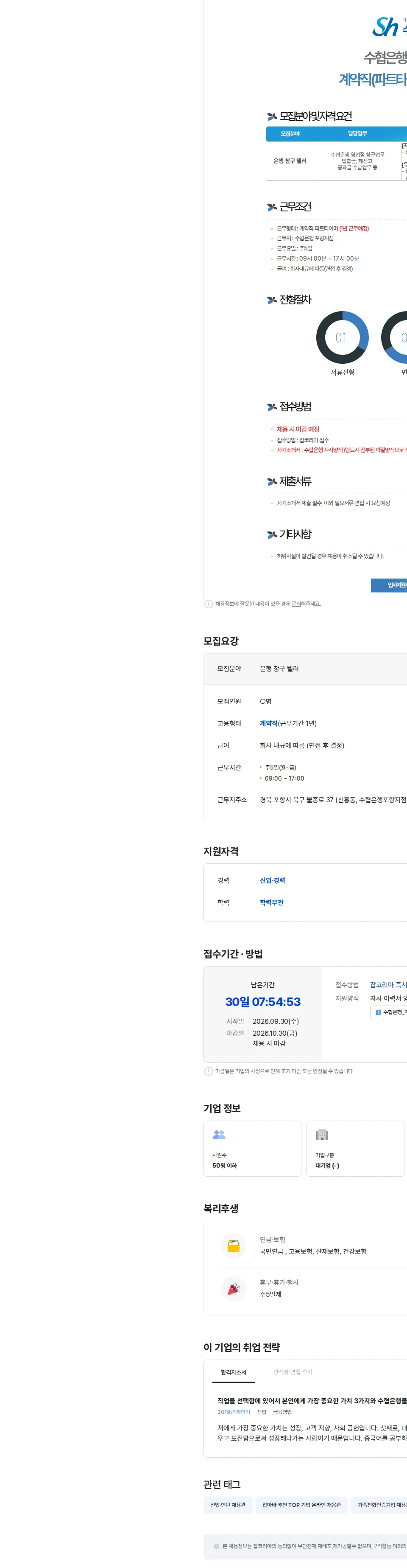
Task: Click the 30일 07:54:53 remaining time countdown
Action: pos(263,1001)
